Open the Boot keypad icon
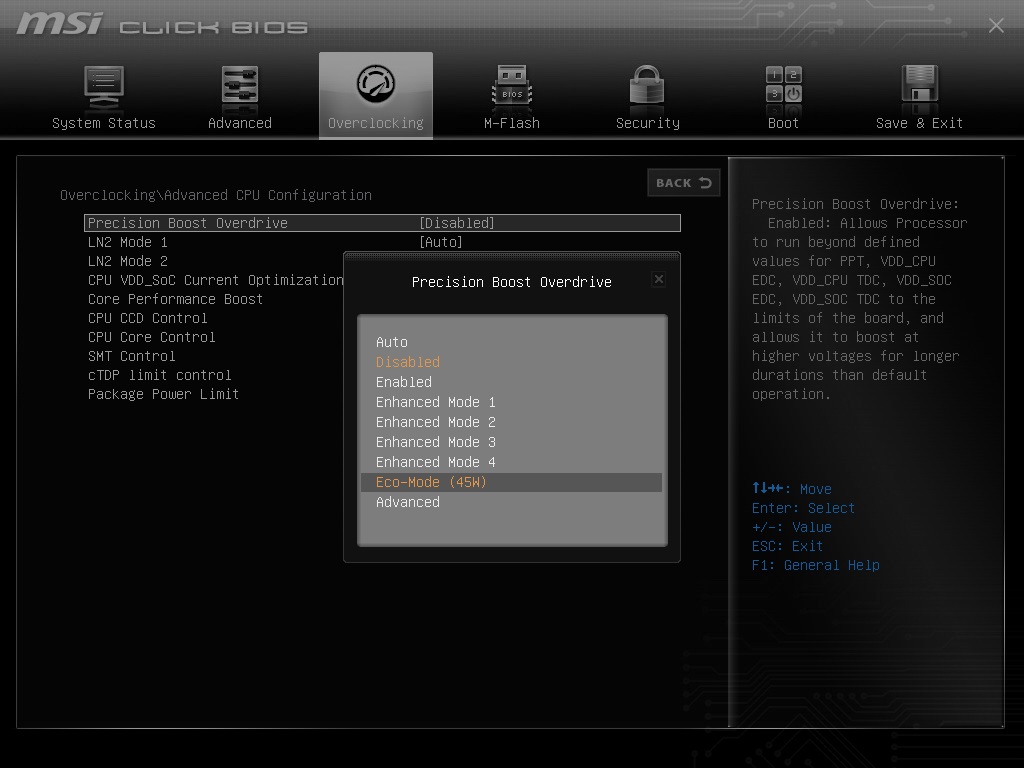The width and height of the screenshot is (1024, 768). coord(784,85)
